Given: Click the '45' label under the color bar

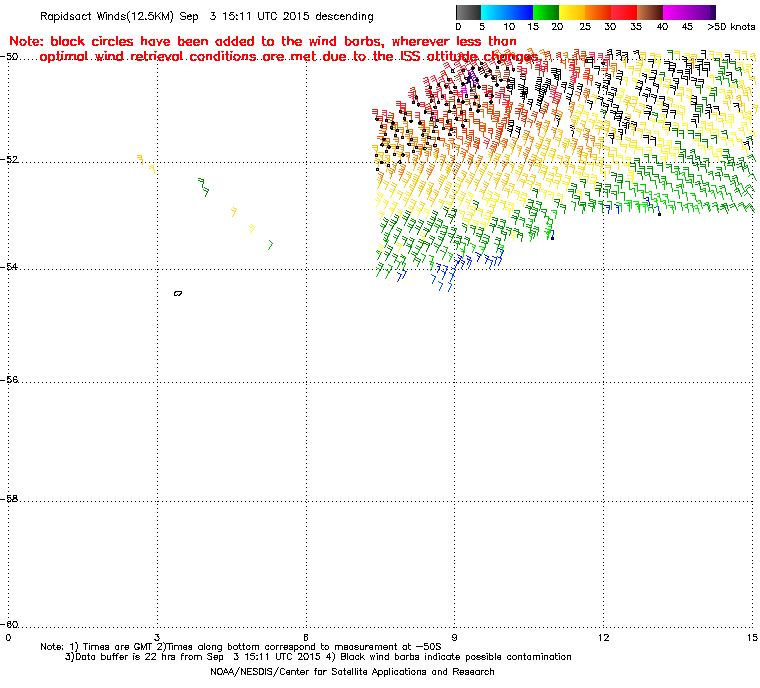Looking at the screenshot, I should pos(687,27).
